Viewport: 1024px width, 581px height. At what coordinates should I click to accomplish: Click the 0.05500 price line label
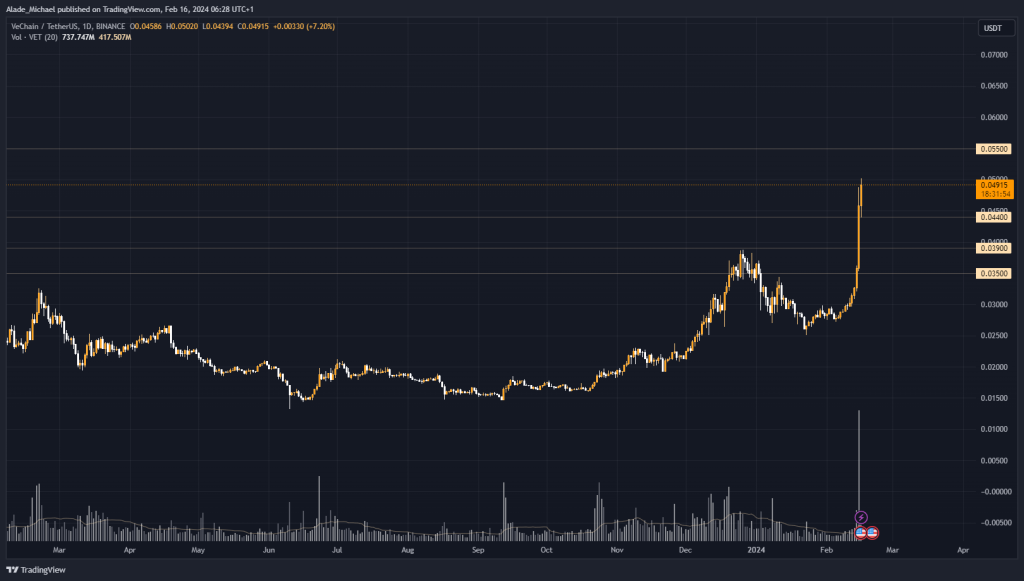pyautogui.click(x=993, y=149)
